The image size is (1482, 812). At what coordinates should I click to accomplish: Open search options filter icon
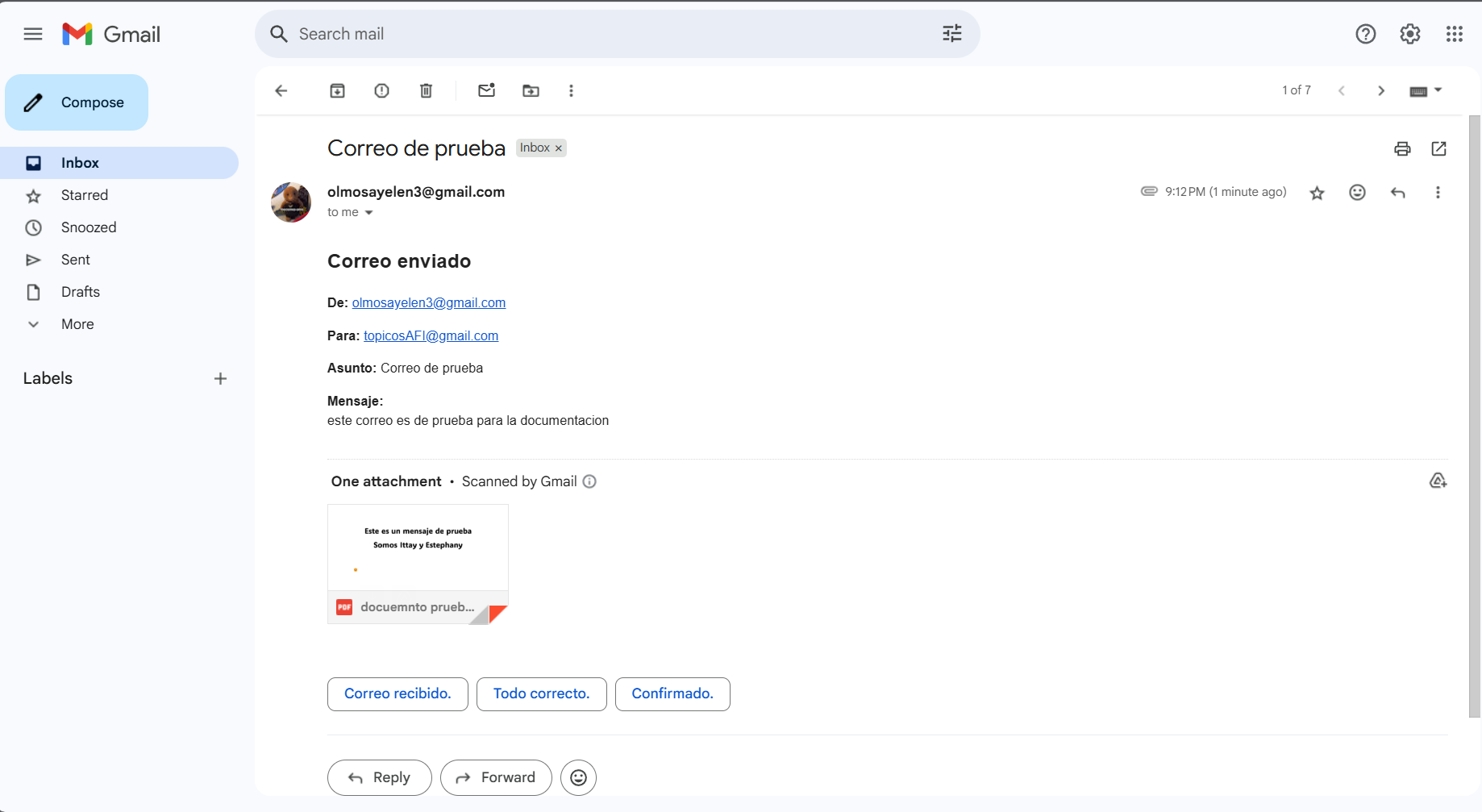[952, 34]
